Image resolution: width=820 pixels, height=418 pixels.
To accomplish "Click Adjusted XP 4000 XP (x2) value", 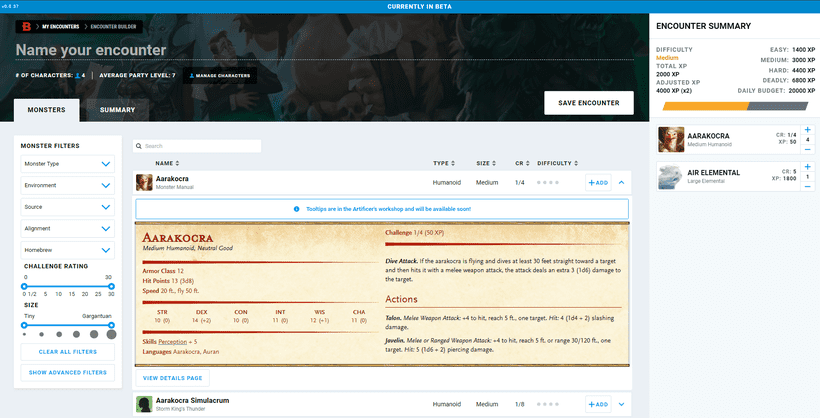I will [674, 91].
